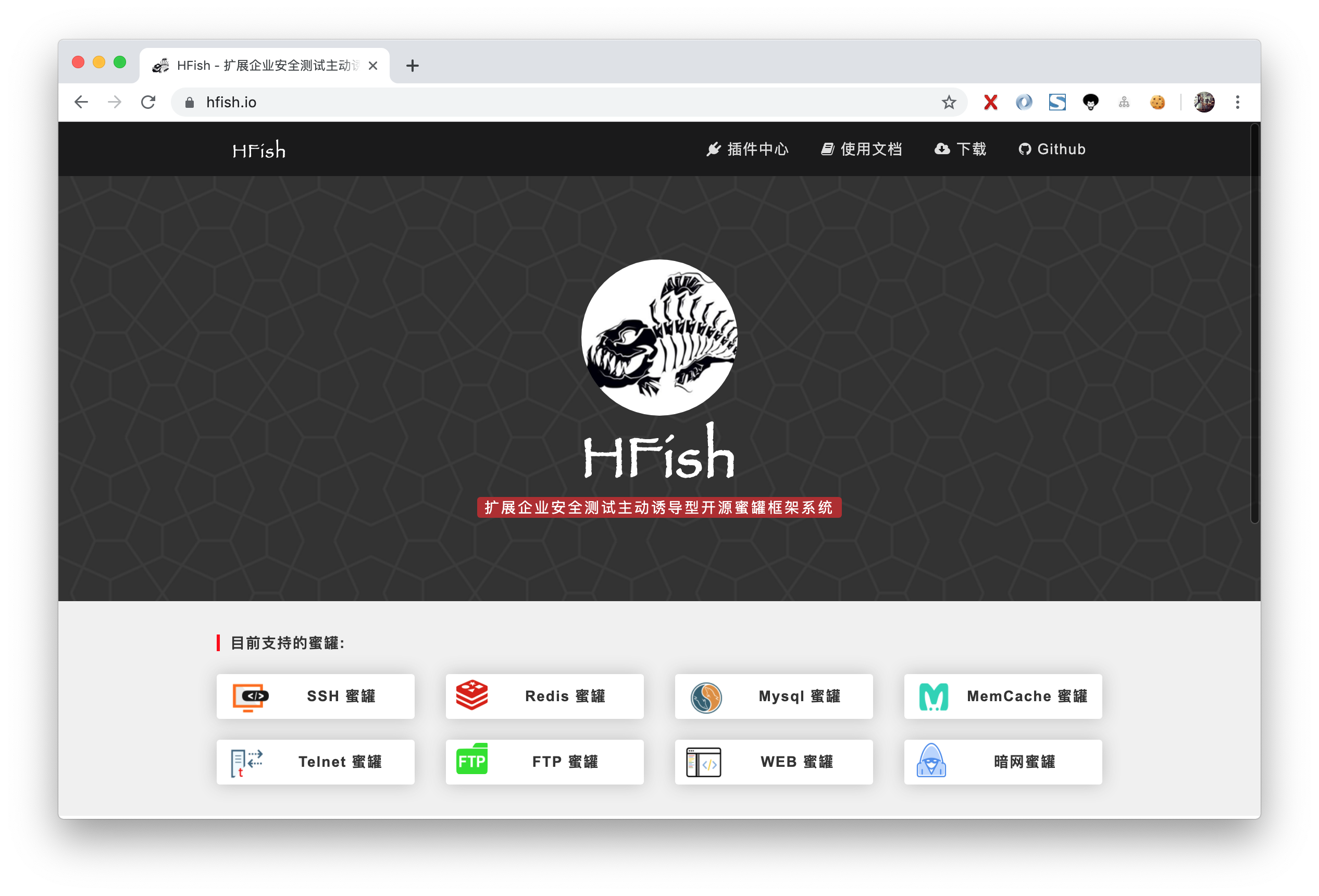Go to 下载 download page
The width and height of the screenshot is (1319, 896).
[960, 149]
